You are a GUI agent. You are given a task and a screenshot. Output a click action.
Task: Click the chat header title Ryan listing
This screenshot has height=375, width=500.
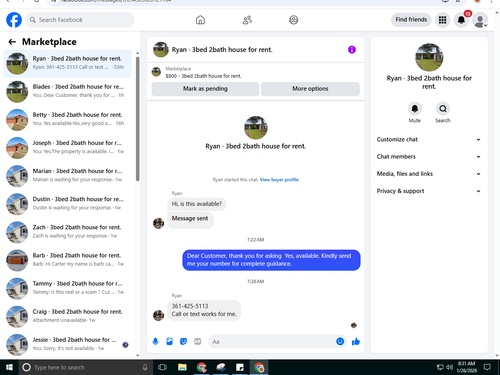[x=222, y=50]
